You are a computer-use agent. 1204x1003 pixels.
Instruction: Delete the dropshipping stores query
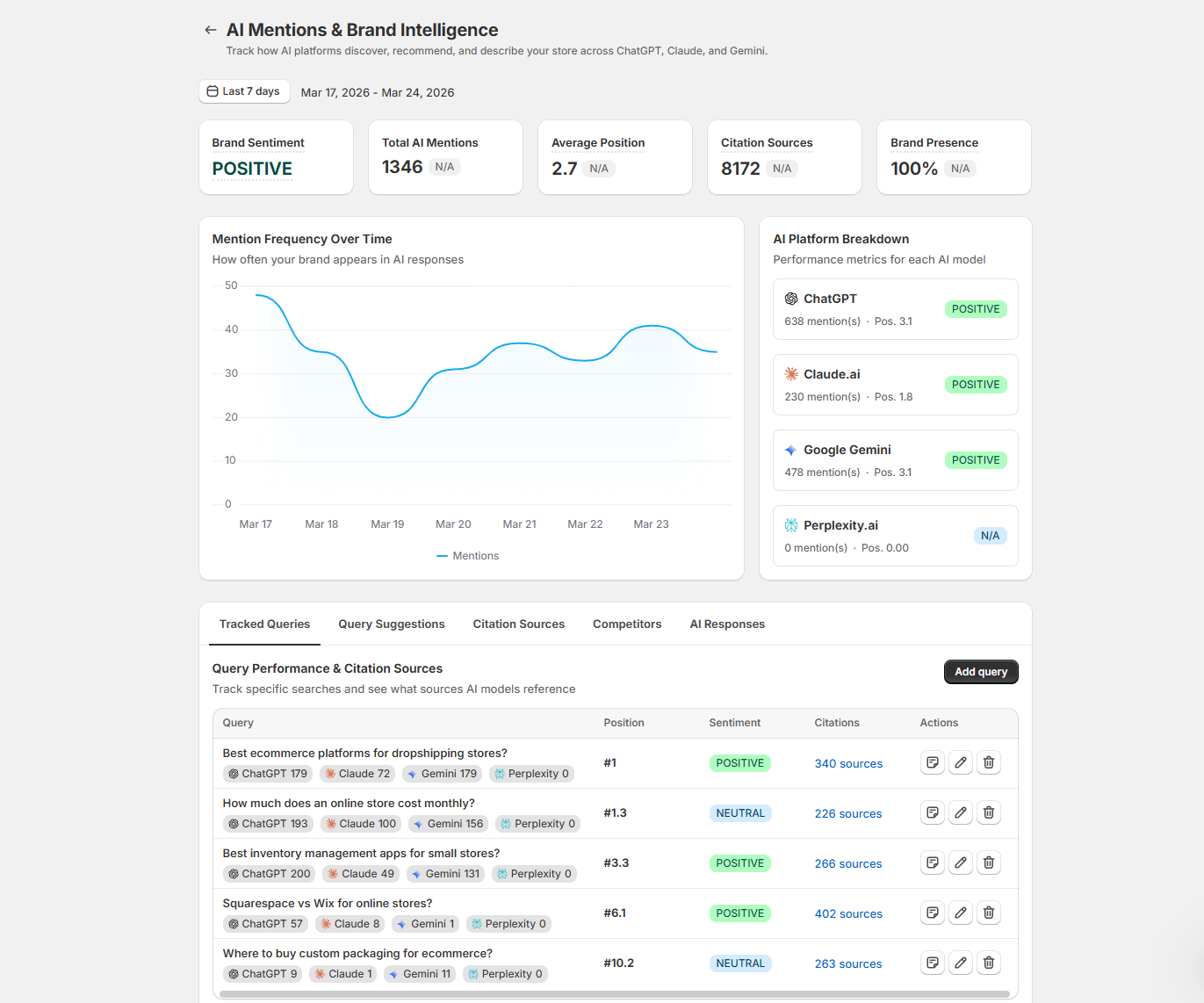[x=988, y=762]
